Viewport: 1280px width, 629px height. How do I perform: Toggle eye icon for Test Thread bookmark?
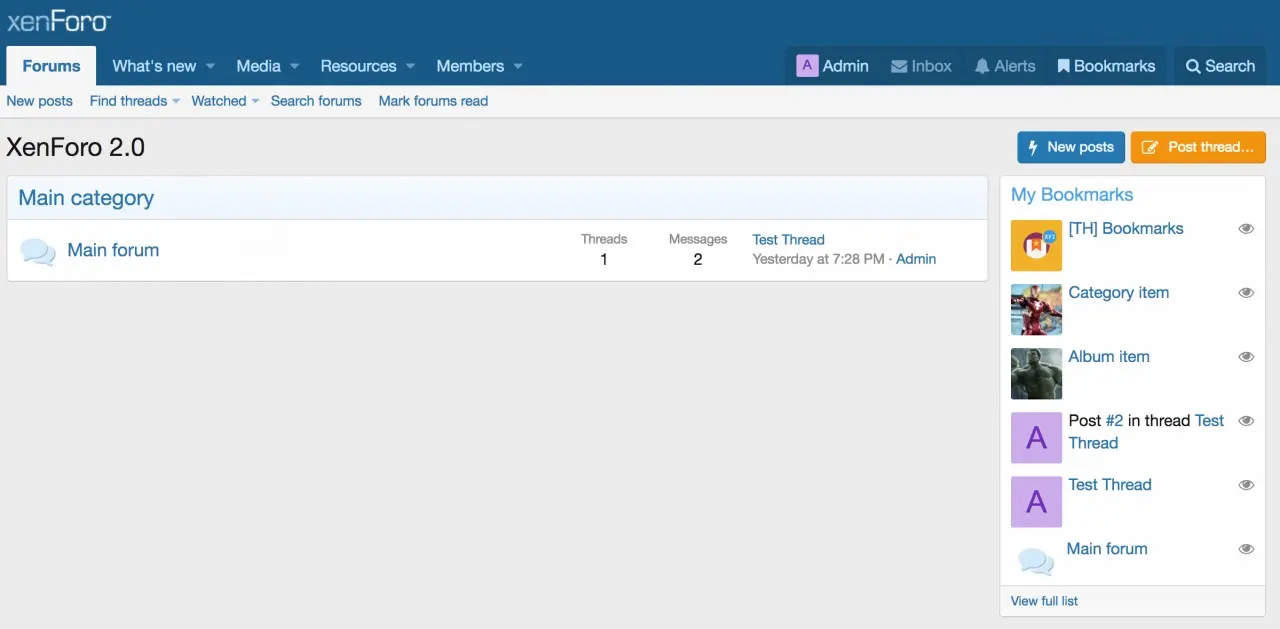click(x=1246, y=485)
